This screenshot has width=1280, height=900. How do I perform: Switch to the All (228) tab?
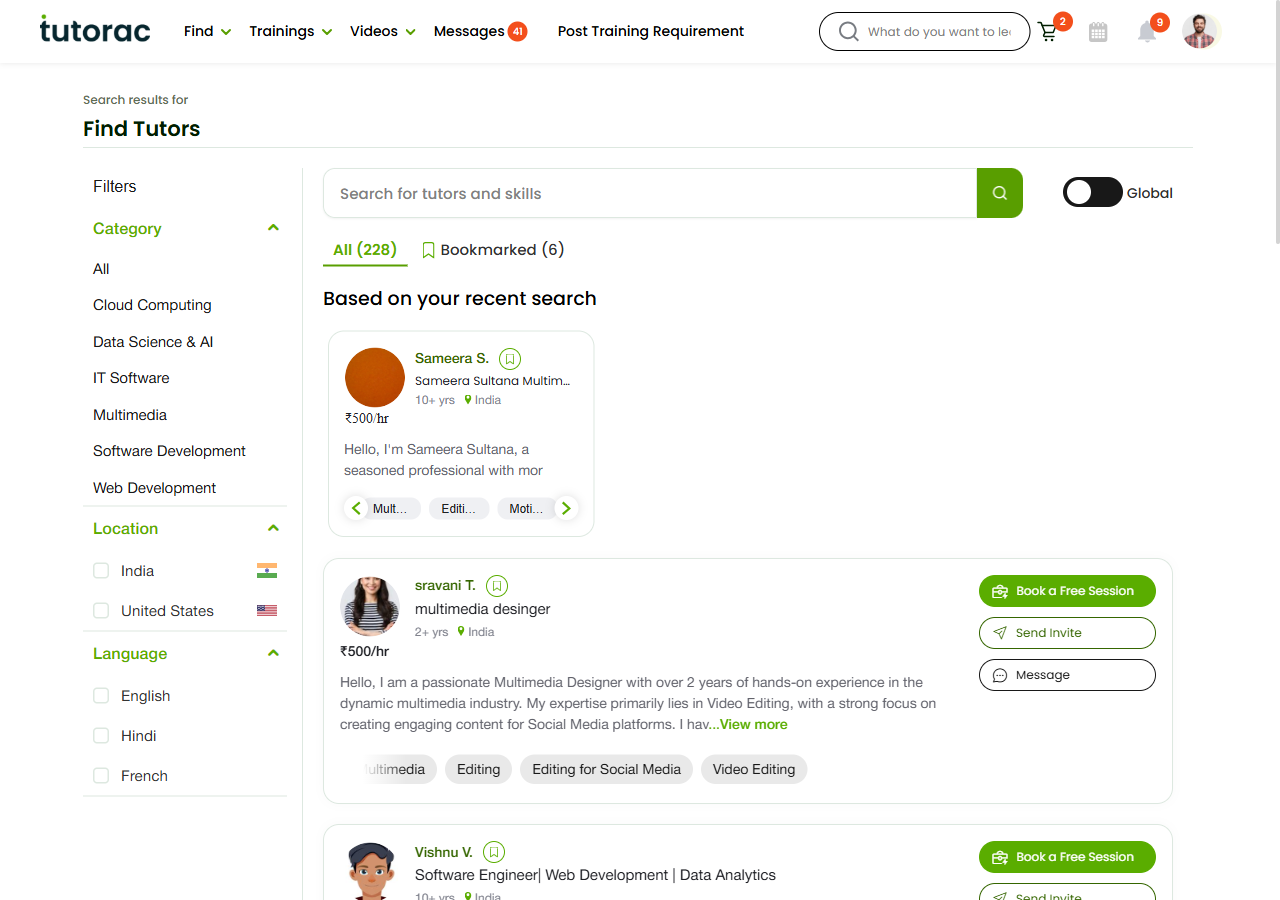coord(365,250)
